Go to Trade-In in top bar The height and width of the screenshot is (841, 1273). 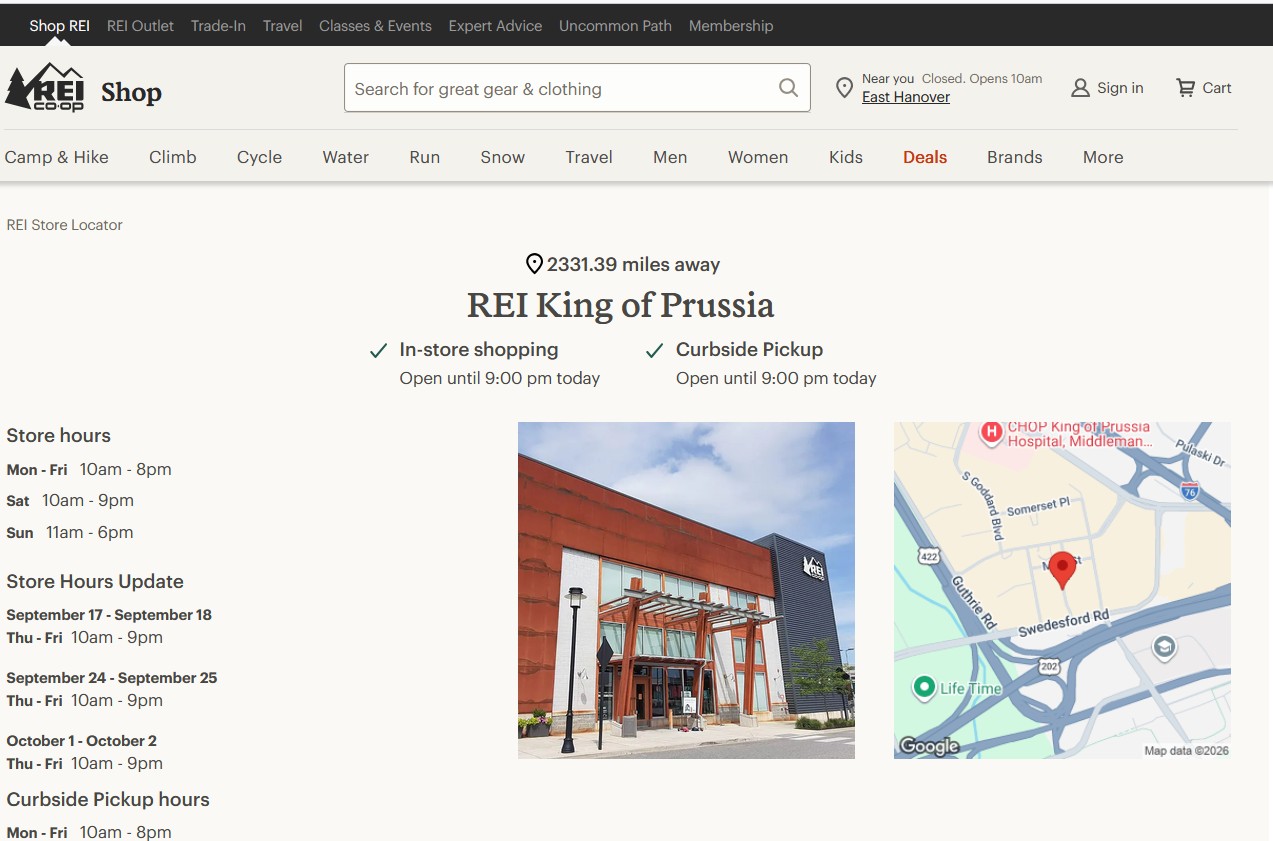click(218, 26)
